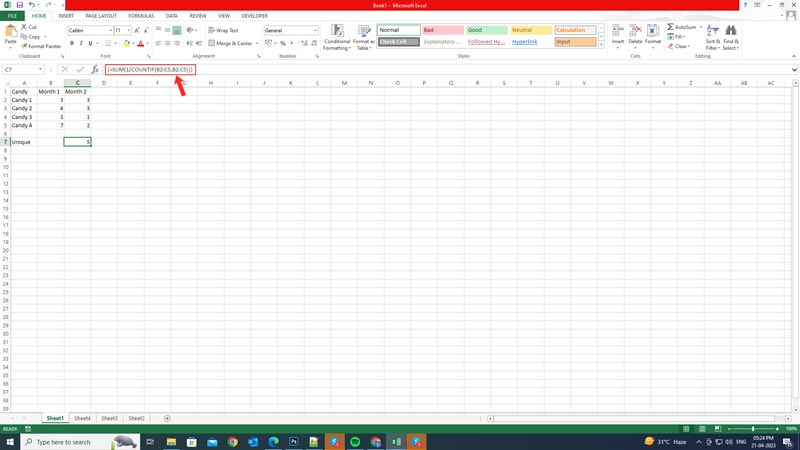Cut the selection with the Cut button
Screen dimensions: 800x450
click(x=29, y=27)
